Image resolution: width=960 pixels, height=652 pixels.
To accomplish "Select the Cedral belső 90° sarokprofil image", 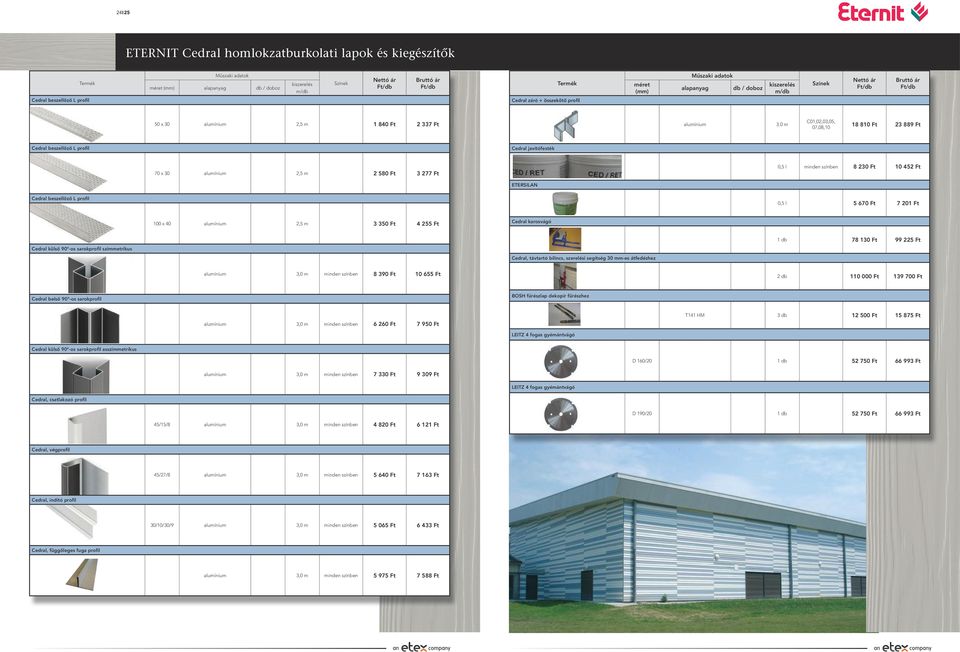I will coord(89,324).
